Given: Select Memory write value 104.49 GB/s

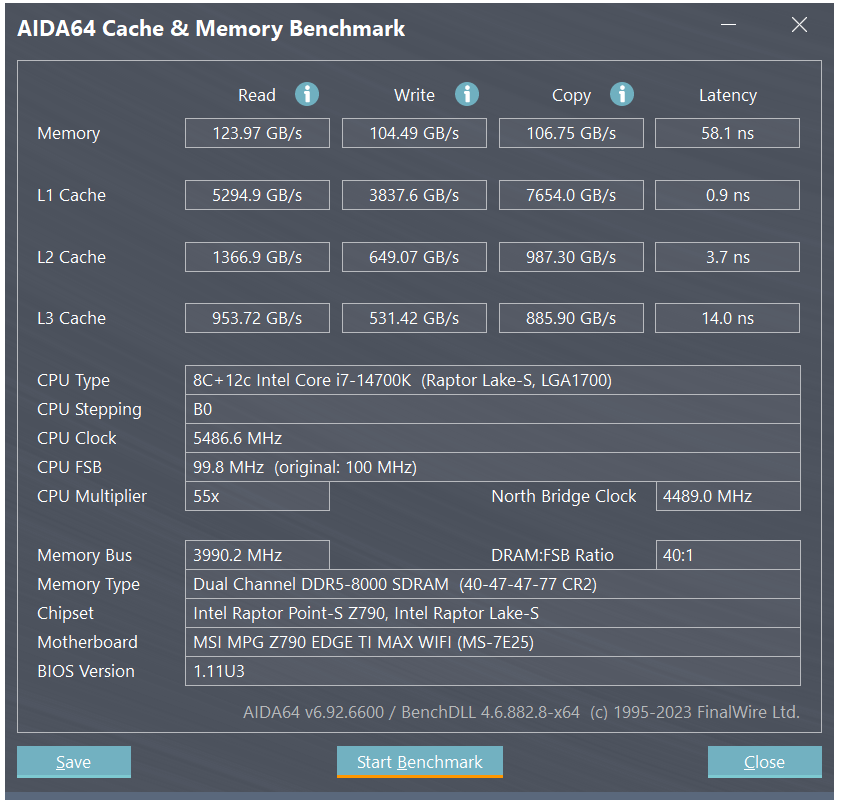Looking at the screenshot, I should pos(414,133).
